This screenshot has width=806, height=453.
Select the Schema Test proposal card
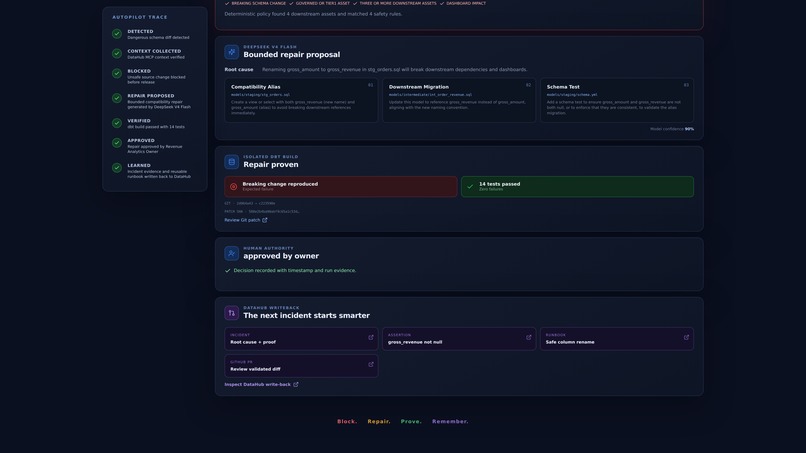(x=617, y=100)
